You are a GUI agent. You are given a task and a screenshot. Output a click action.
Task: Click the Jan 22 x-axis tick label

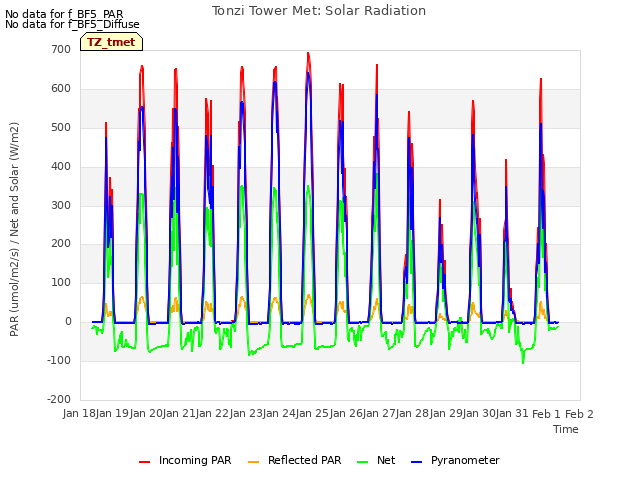pos(213,414)
